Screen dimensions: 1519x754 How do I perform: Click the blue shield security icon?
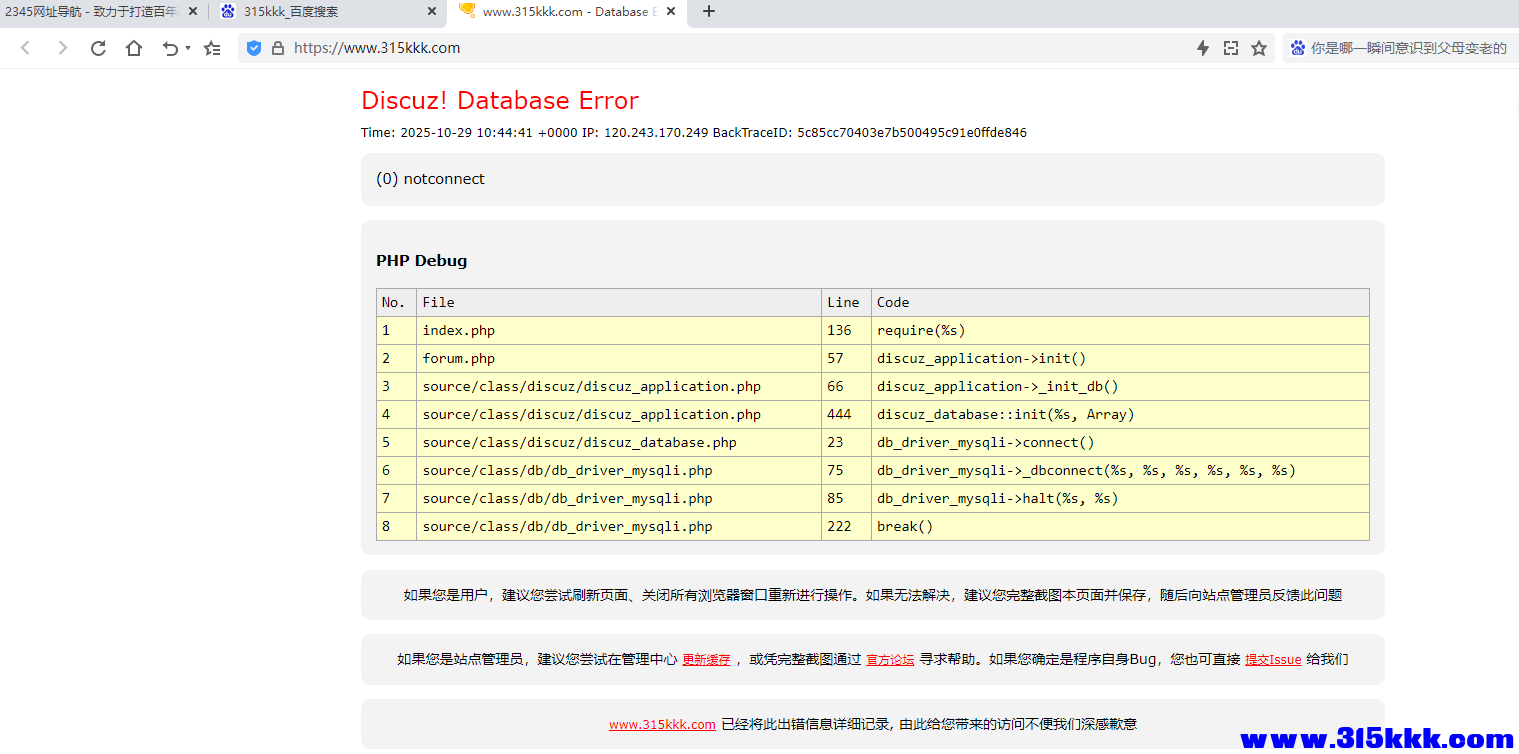pos(253,47)
